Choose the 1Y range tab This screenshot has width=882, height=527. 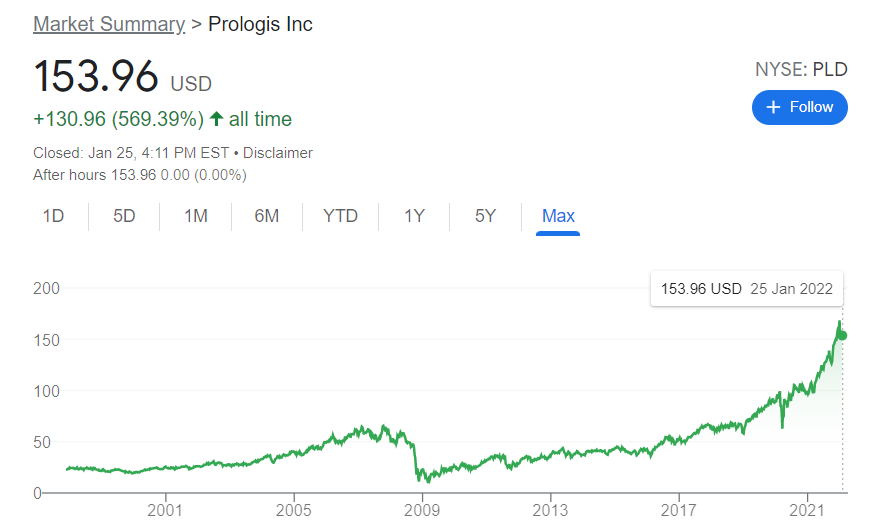click(414, 216)
